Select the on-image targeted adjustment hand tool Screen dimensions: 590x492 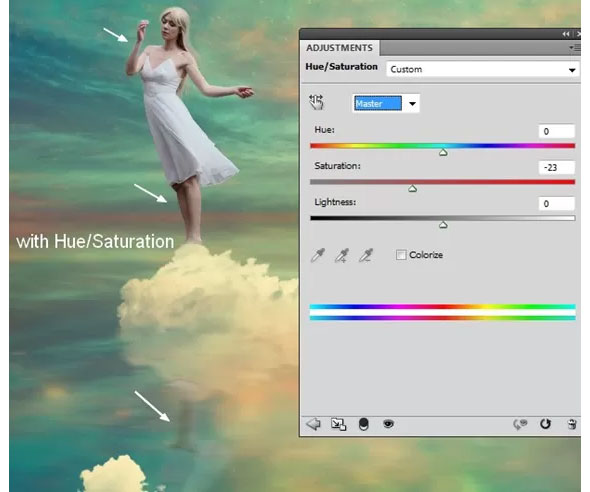(x=316, y=102)
